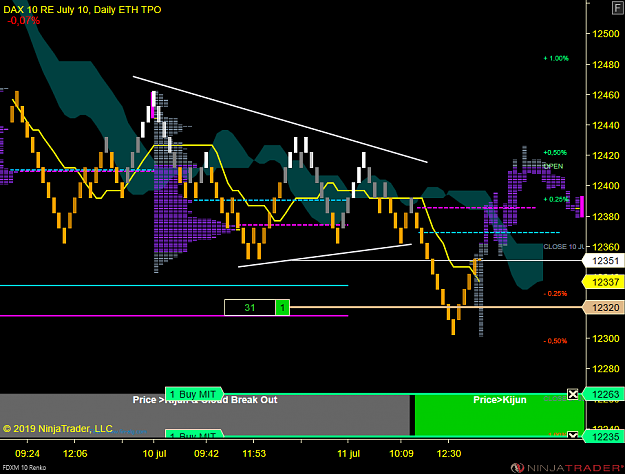Click the 10:09 time axis label
This screenshot has height=474, width=625.
pos(401,454)
